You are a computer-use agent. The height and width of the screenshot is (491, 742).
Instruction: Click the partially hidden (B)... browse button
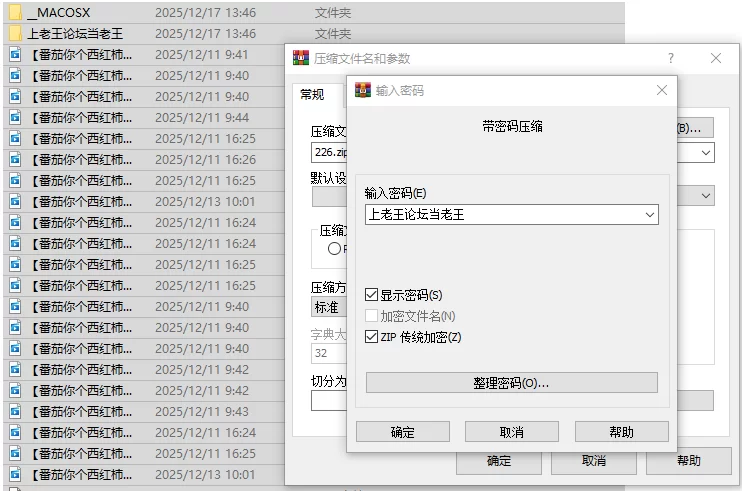pyautogui.click(x=695, y=128)
